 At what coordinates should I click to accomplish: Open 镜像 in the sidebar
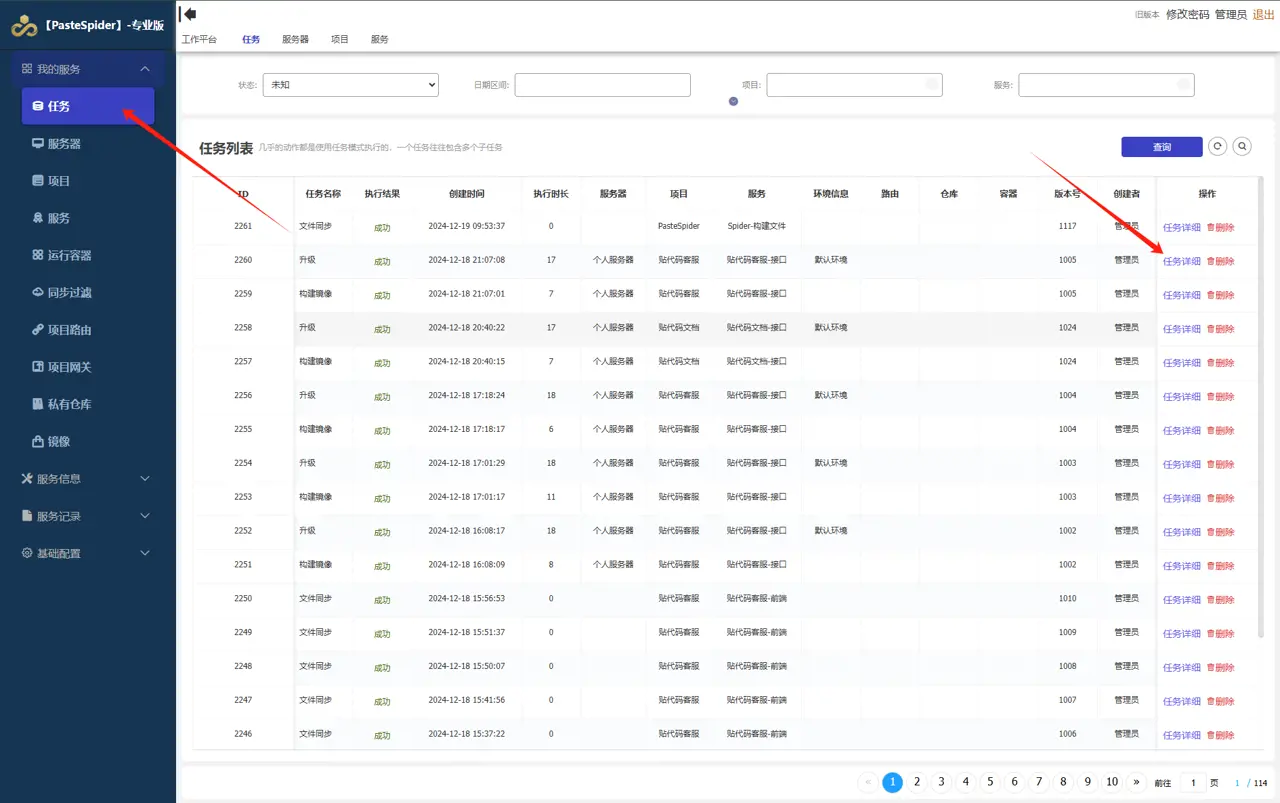pos(88,441)
